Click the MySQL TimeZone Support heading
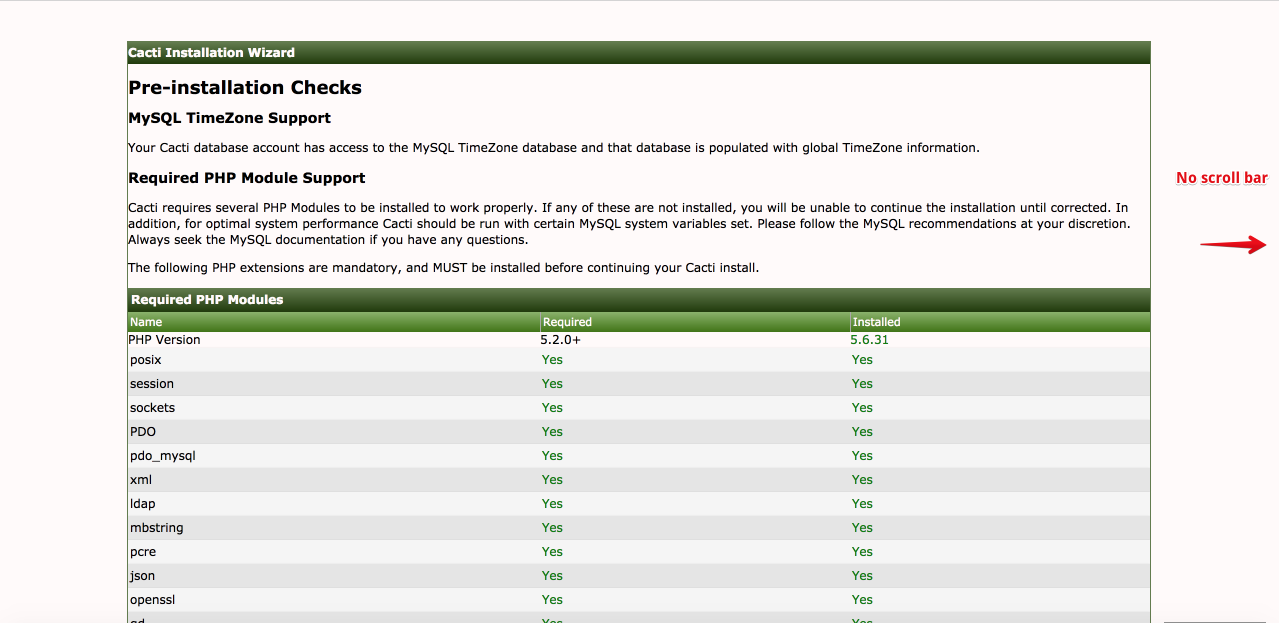 230,118
